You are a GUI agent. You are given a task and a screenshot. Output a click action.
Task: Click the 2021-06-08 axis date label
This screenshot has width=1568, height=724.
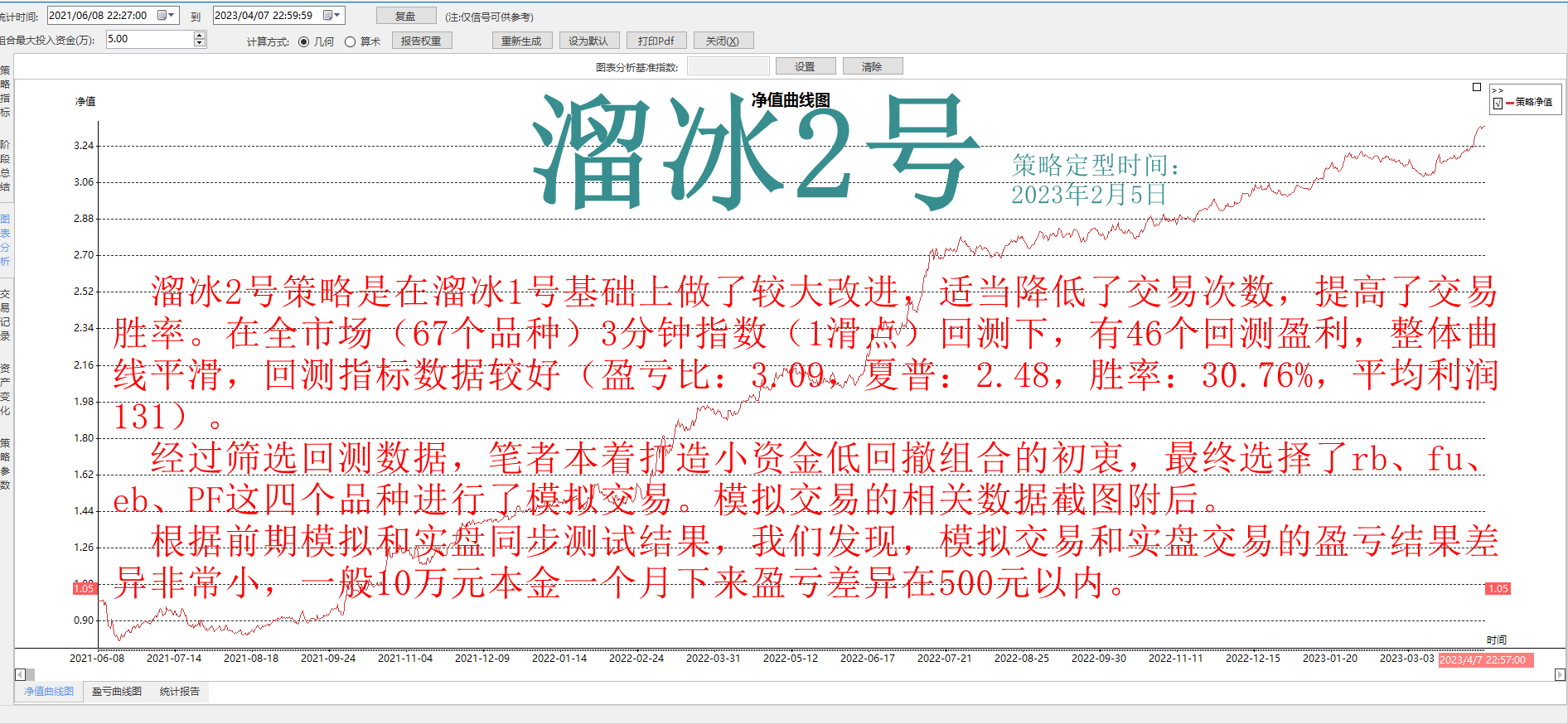click(x=97, y=659)
